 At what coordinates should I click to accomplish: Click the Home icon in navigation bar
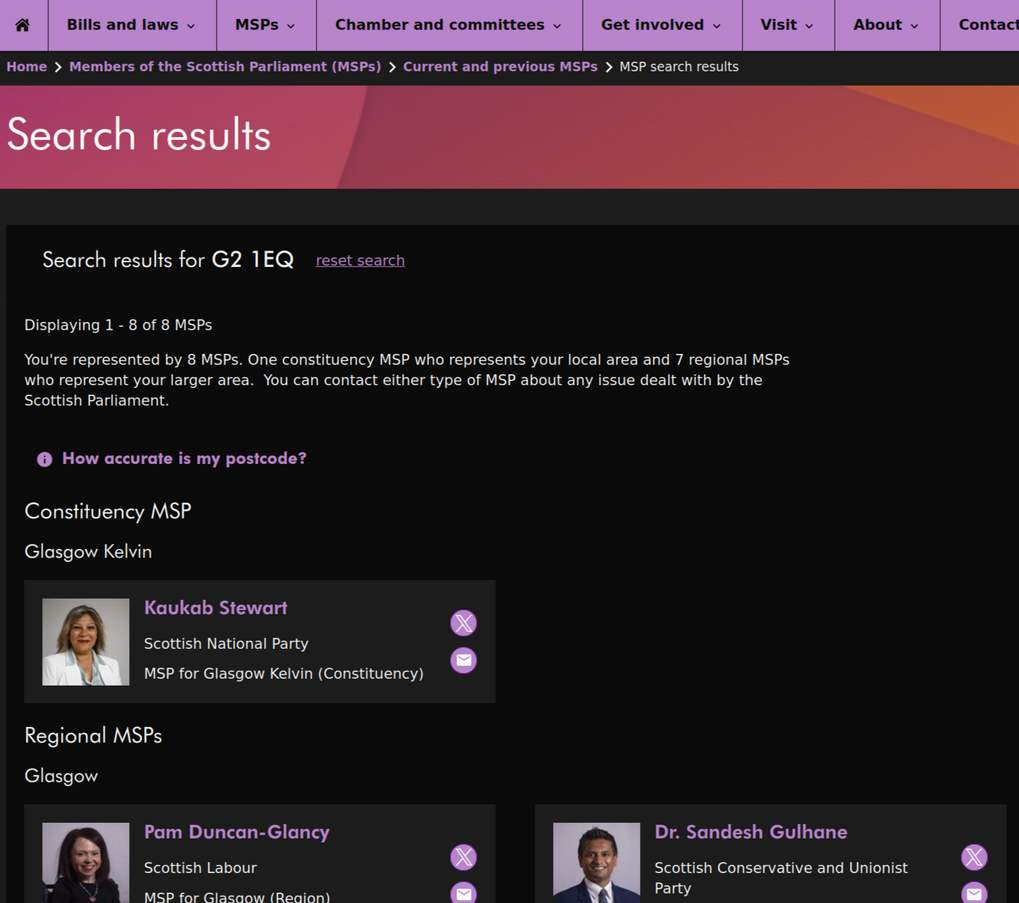[x=22, y=25]
